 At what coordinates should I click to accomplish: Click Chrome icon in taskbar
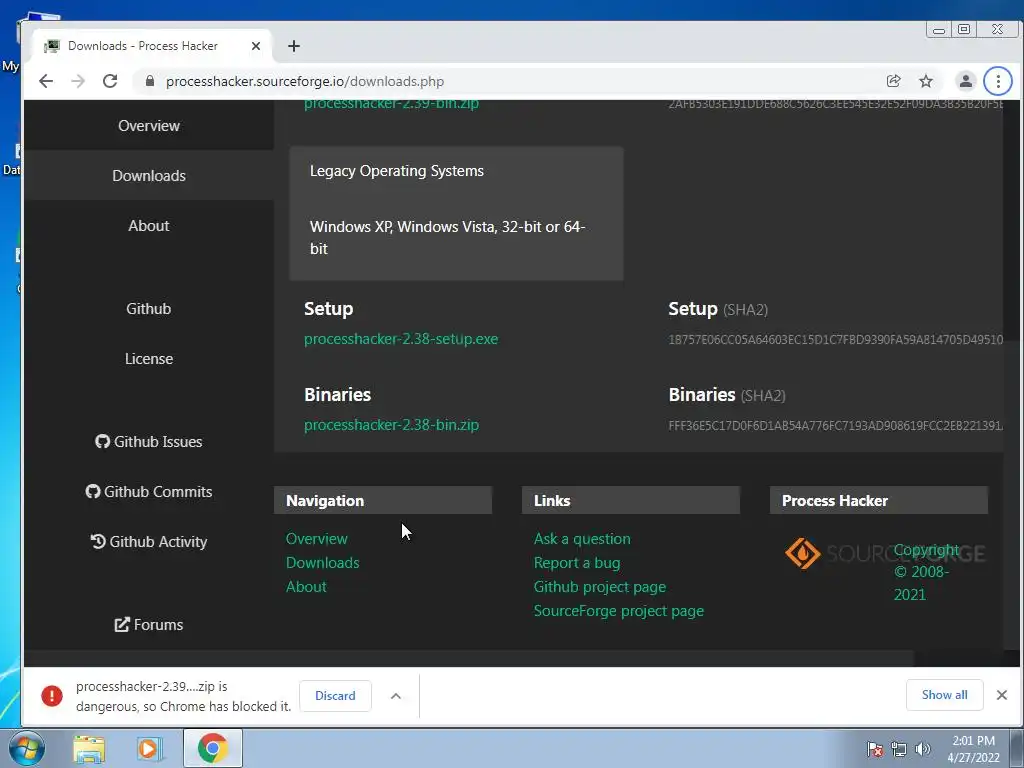click(212, 748)
